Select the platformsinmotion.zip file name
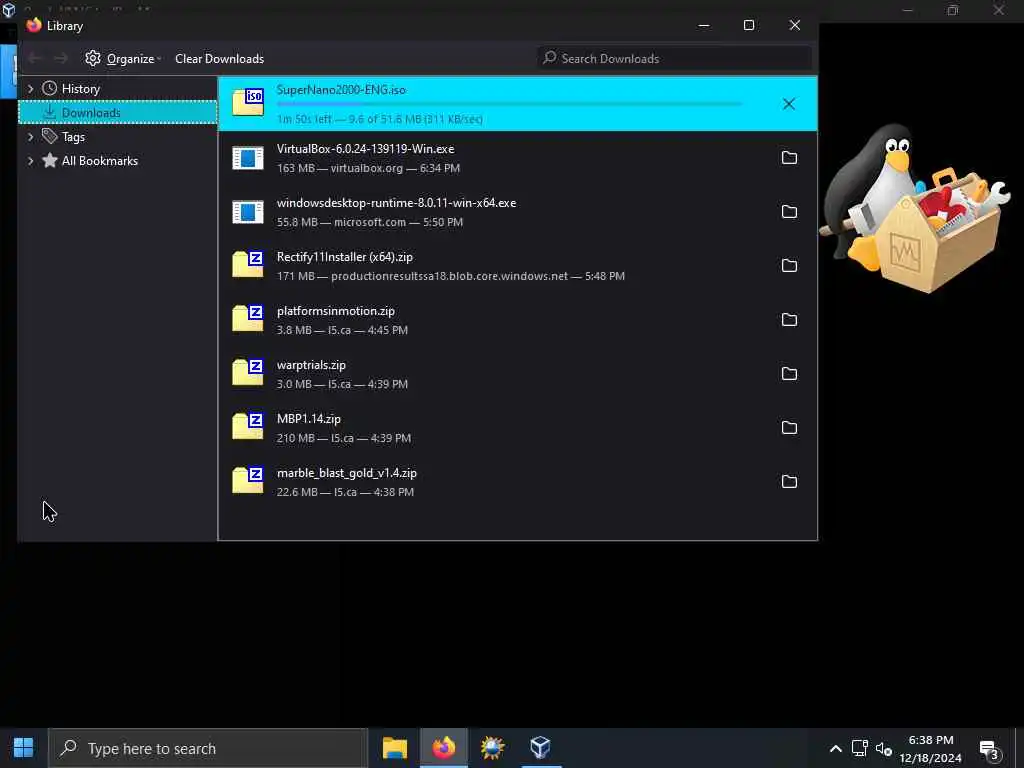 [336, 312]
